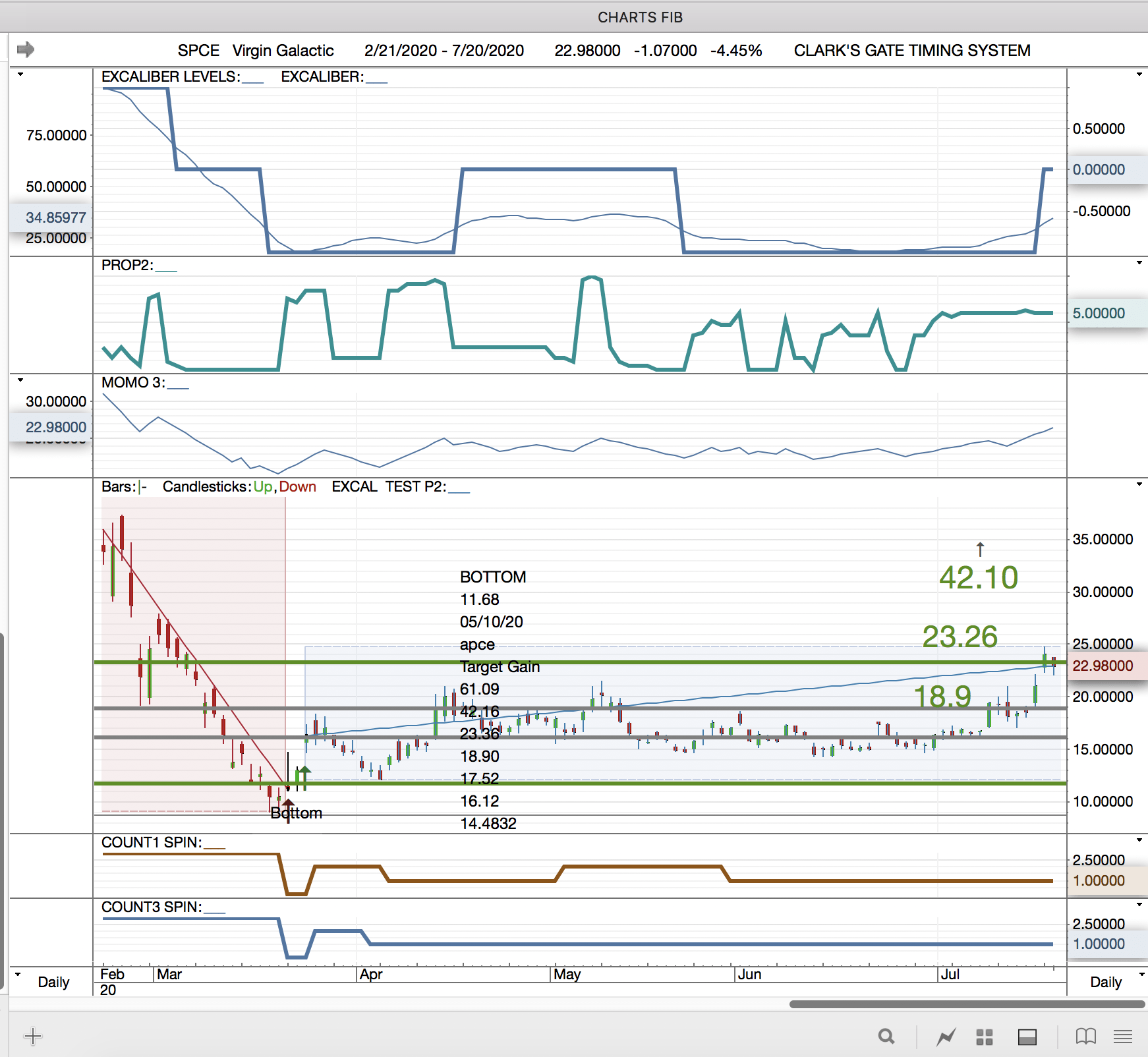Open MOMO 3 pane left dropdown triangle
Image resolution: width=1148 pixels, height=1057 pixels.
coord(20,380)
